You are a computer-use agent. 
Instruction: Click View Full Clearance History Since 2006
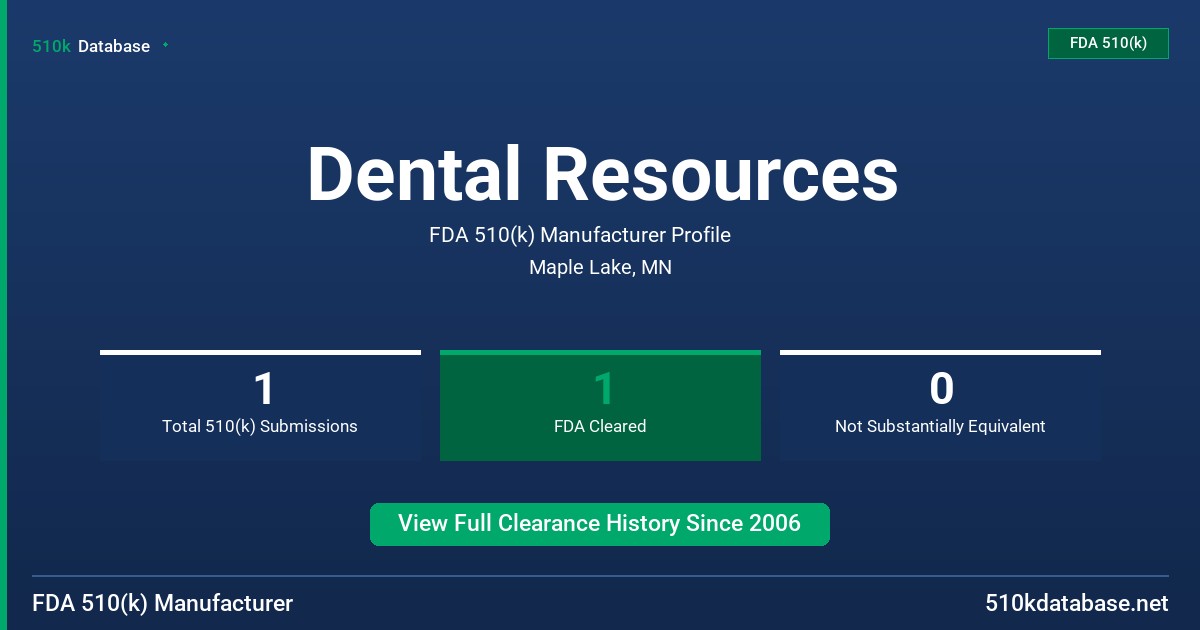pyautogui.click(x=600, y=524)
